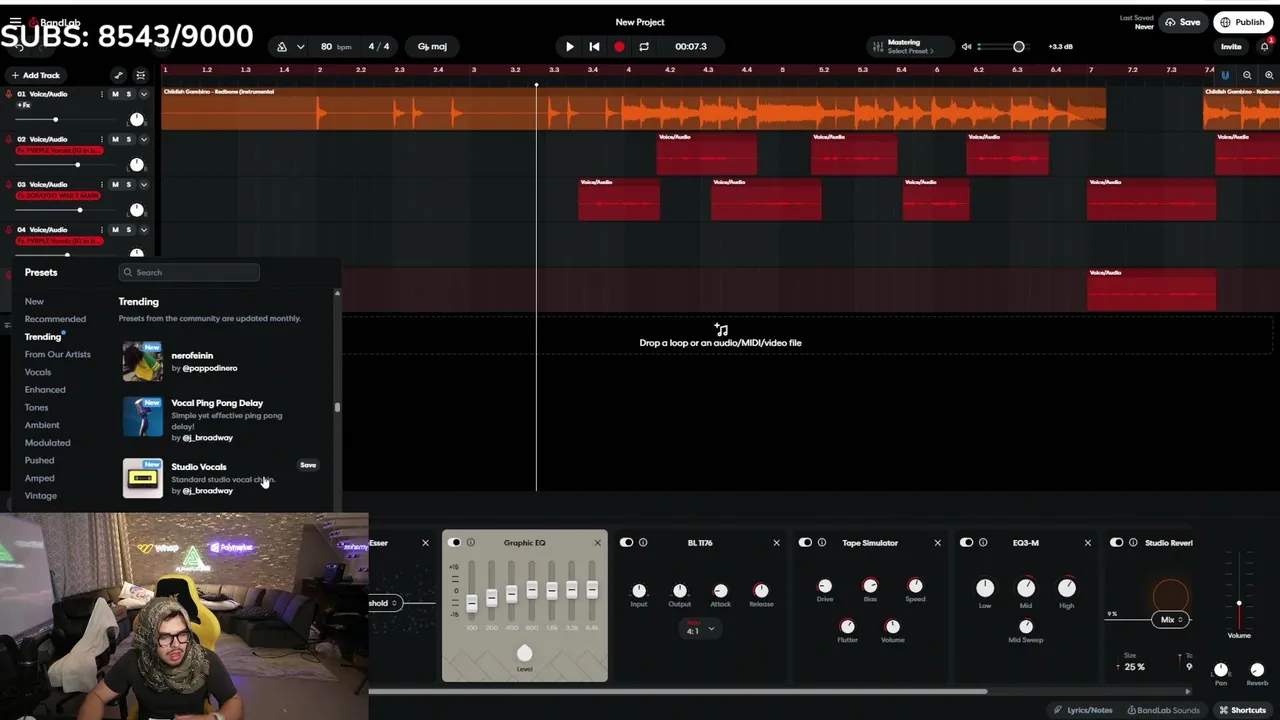The height and width of the screenshot is (720, 1280).
Task: Adjust track 02 volume slider
Action: point(64,164)
